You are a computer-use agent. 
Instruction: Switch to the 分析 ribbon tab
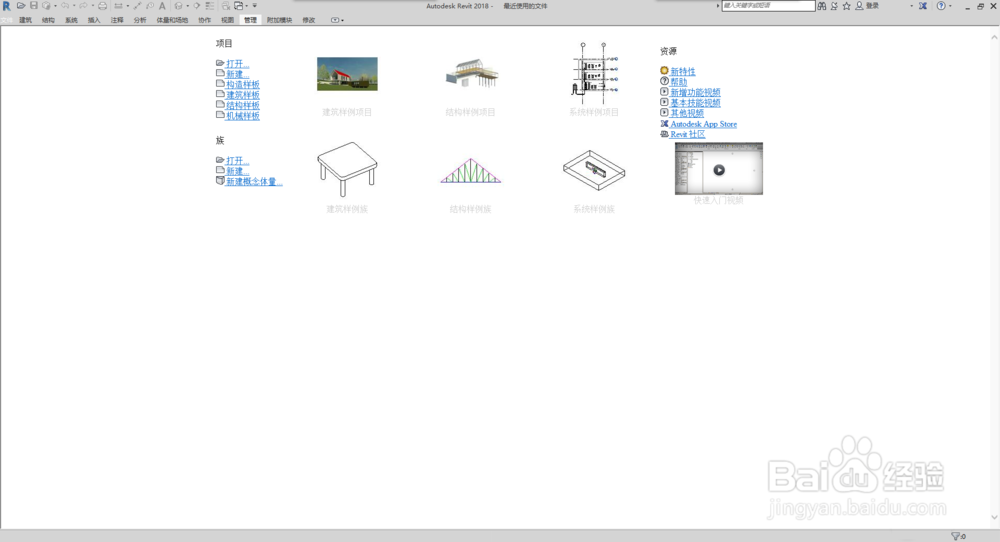[x=140, y=20]
